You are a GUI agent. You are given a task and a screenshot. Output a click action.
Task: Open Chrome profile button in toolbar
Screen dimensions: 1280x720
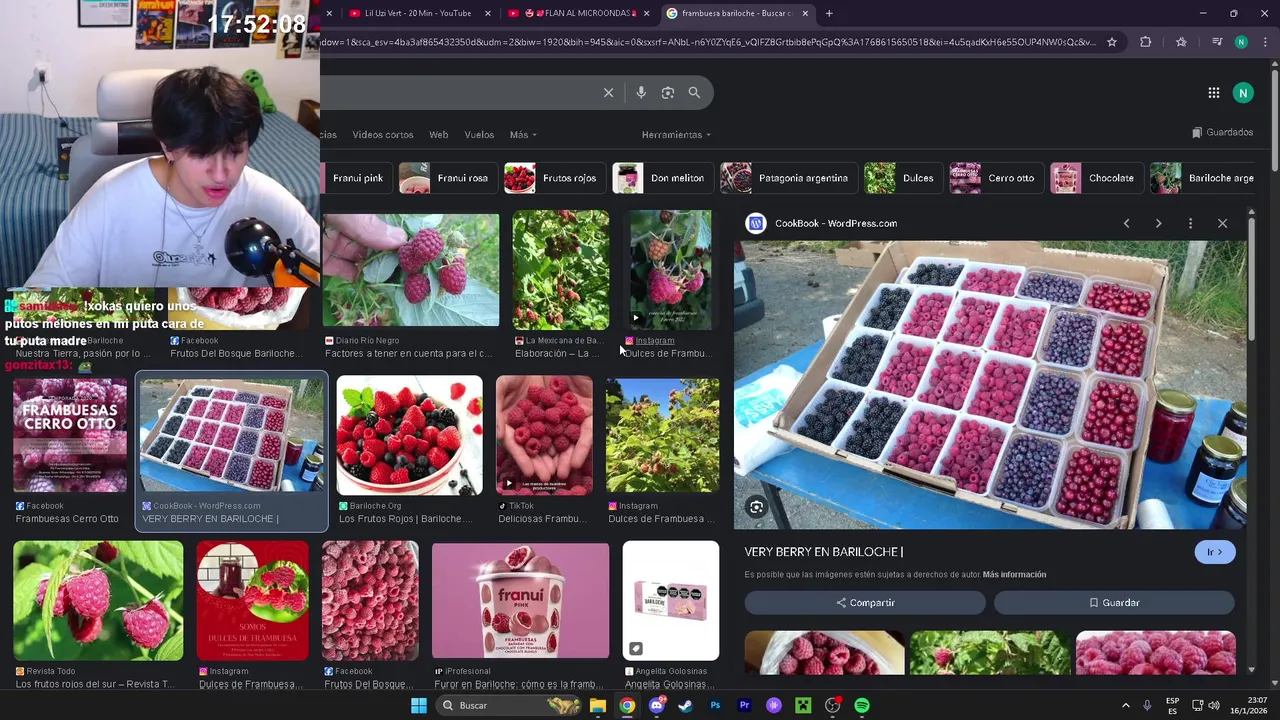1241,42
